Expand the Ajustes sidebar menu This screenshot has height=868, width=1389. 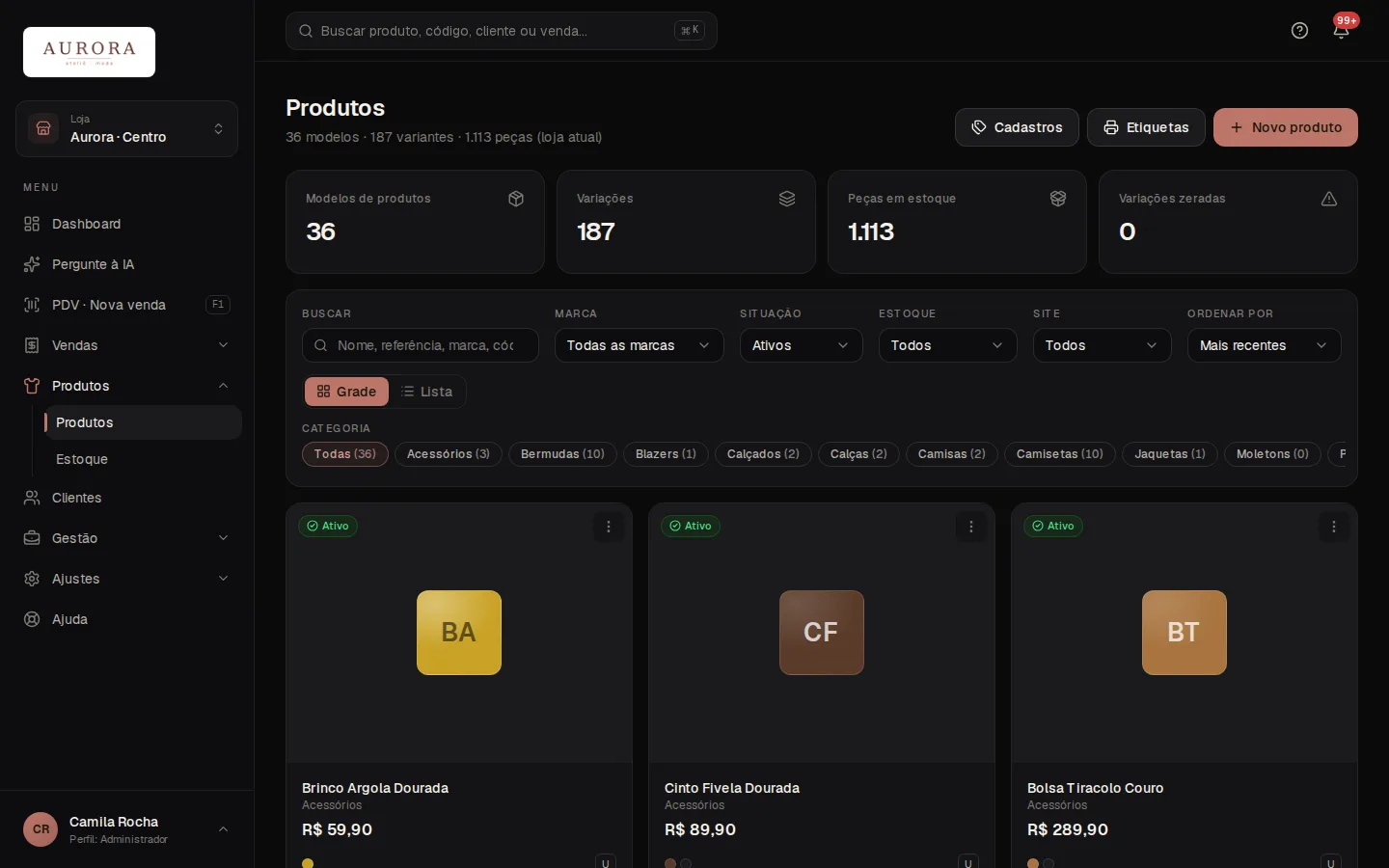click(x=126, y=579)
